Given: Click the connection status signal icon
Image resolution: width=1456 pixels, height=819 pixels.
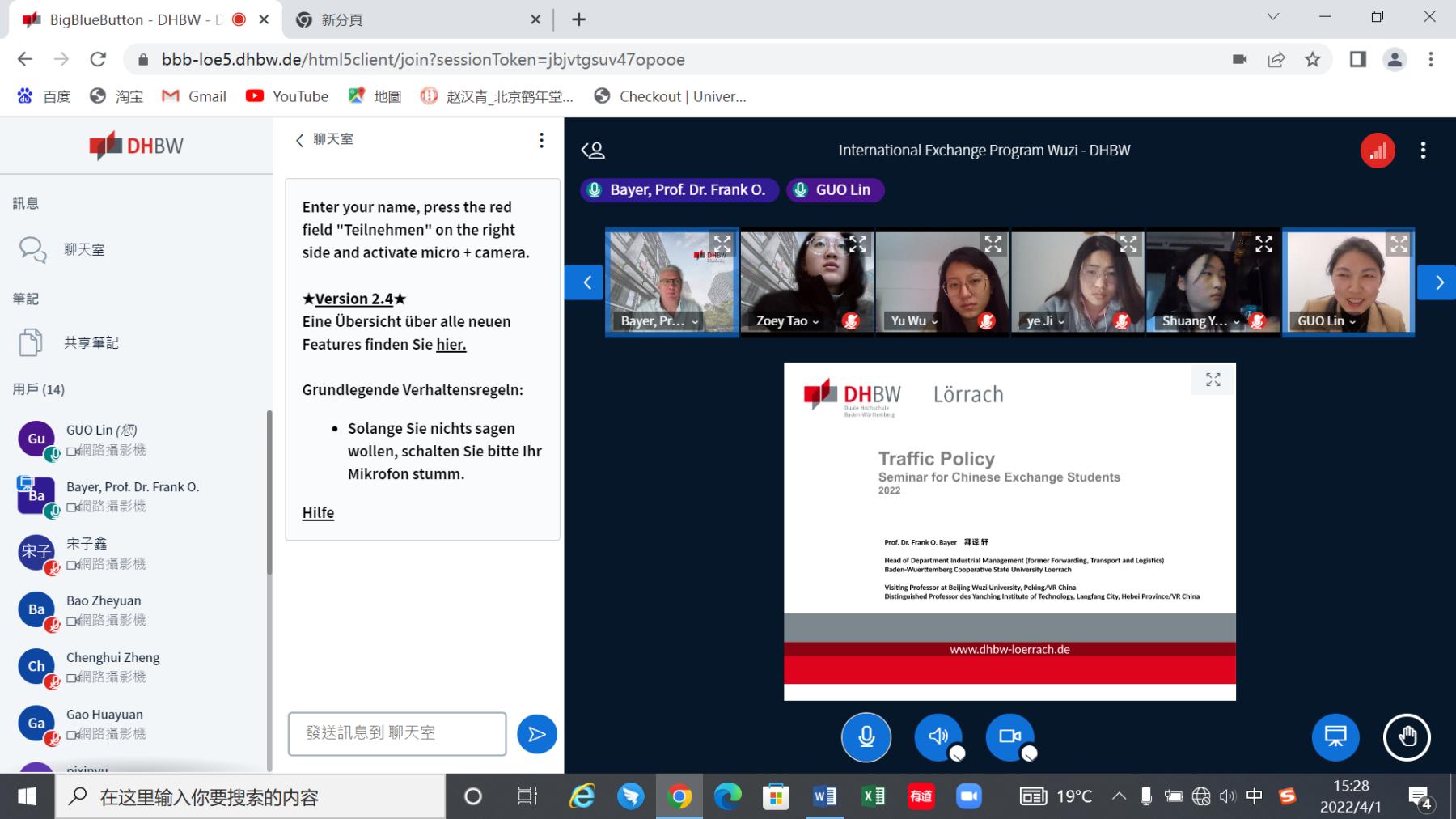Looking at the screenshot, I should [1377, 151].
